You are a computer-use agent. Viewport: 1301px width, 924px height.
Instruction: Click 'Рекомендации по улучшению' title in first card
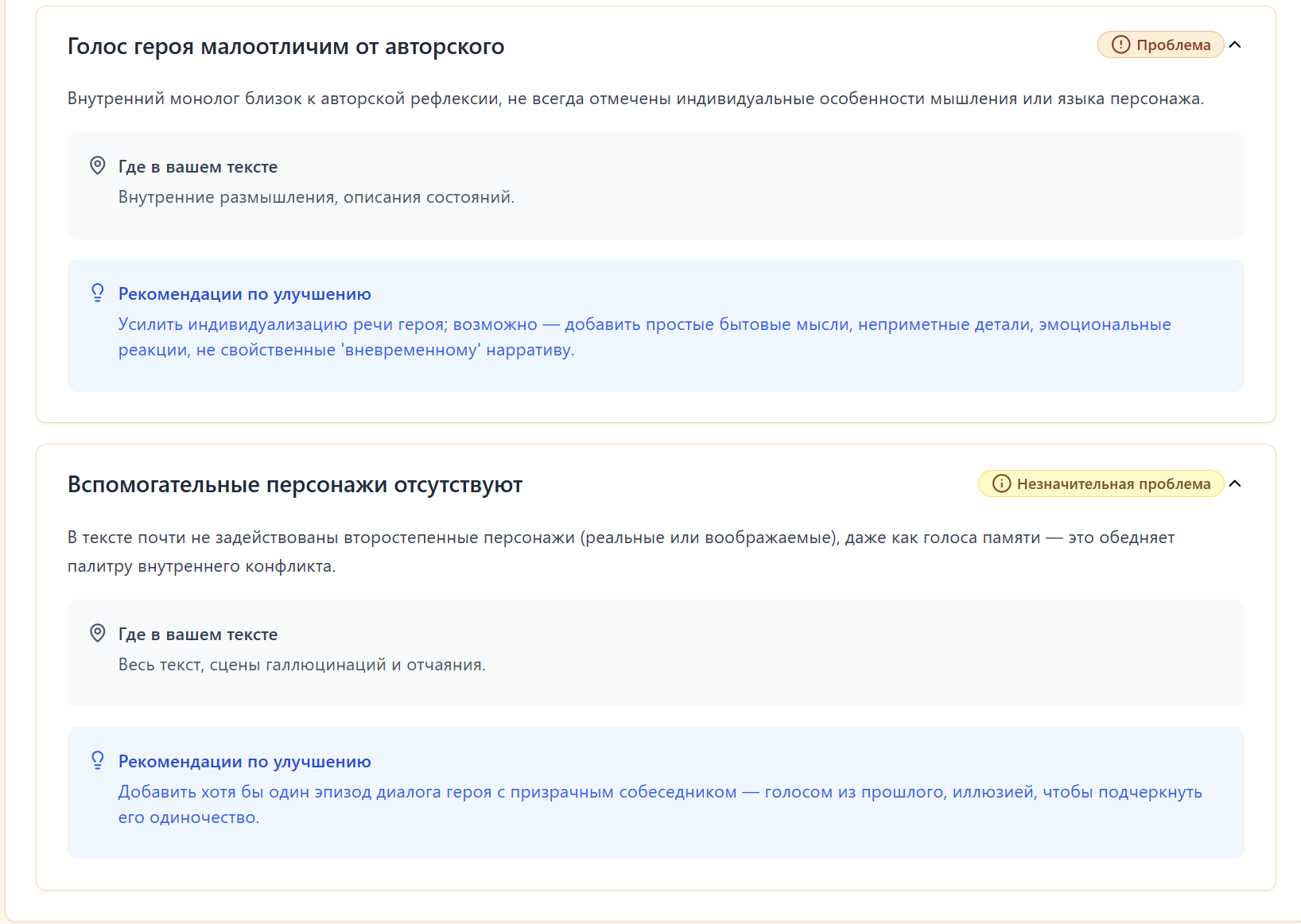pos(244,294)
